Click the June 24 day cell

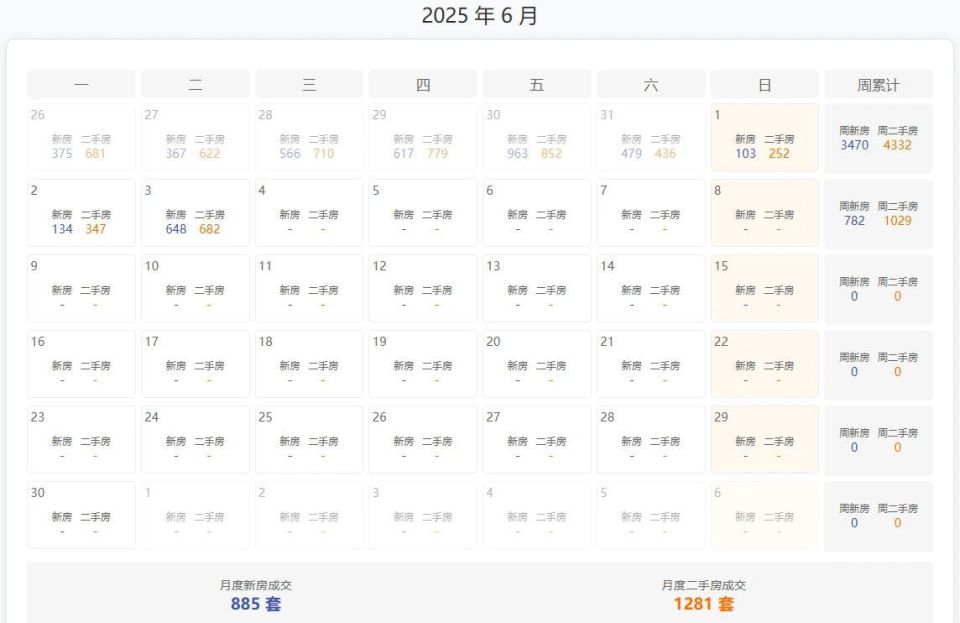pyautogui.click(x=195, y=439)
